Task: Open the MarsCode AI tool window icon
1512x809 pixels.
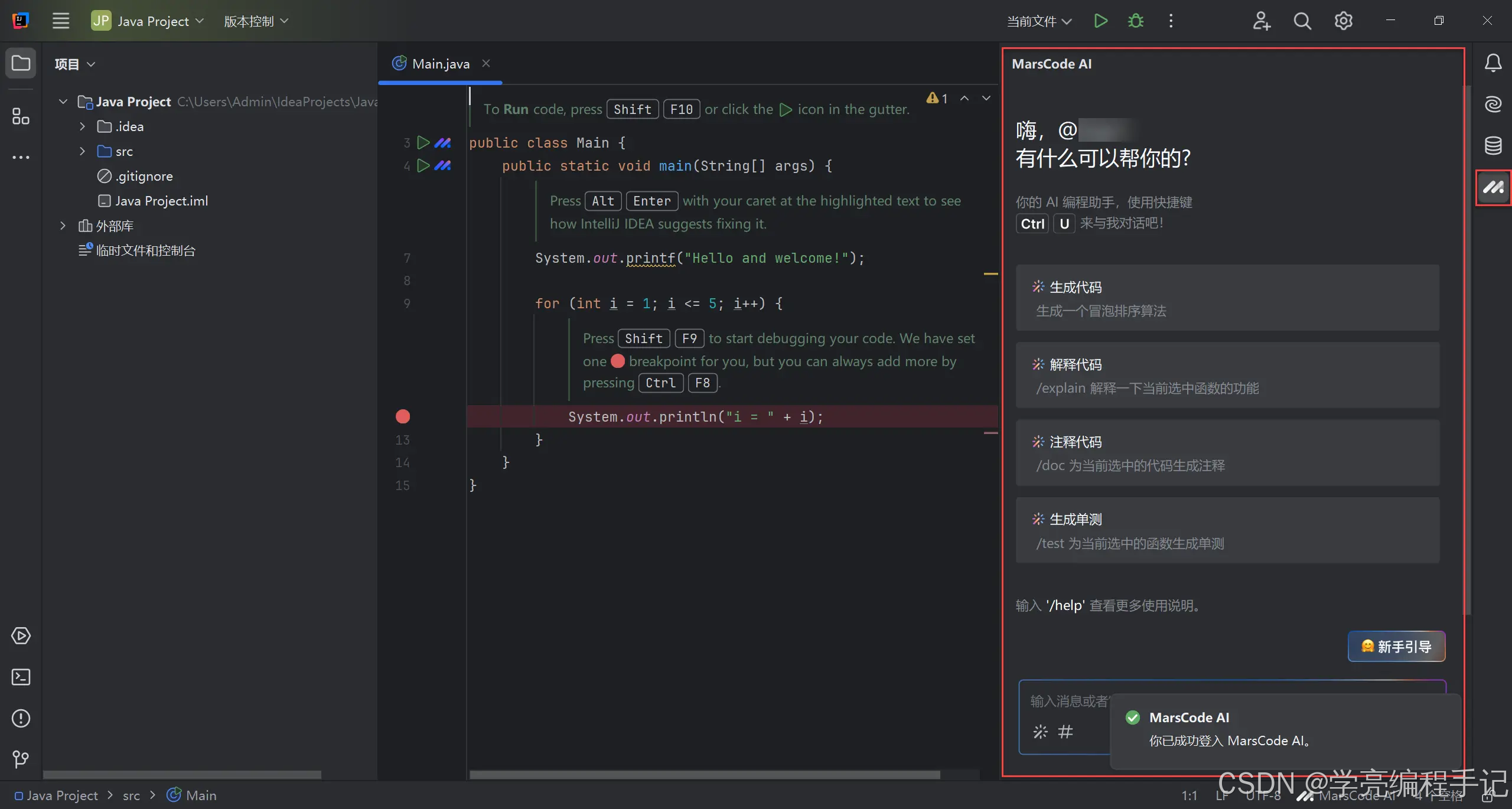Action: pyautogui.click(x=1493, y=188)
